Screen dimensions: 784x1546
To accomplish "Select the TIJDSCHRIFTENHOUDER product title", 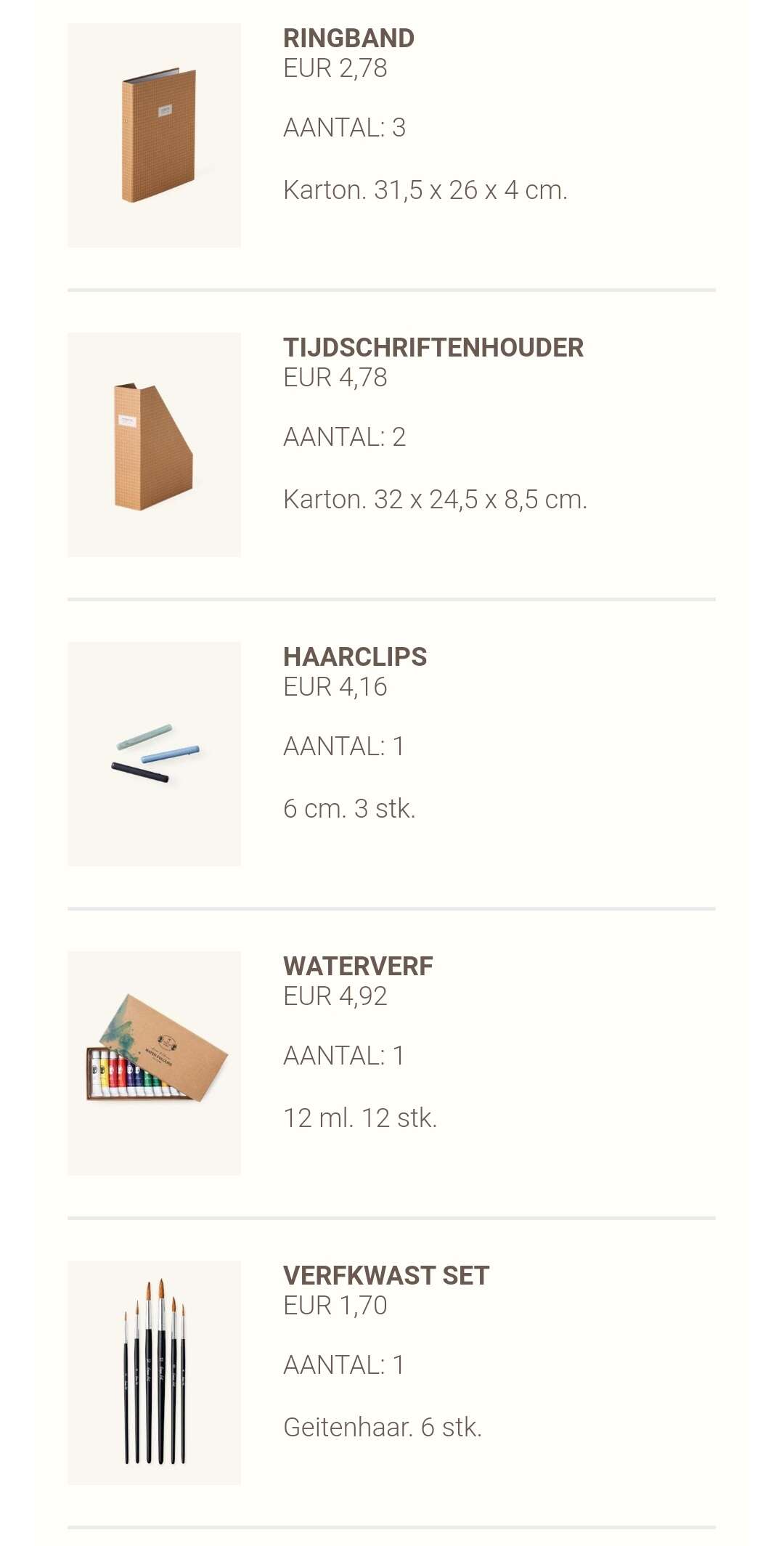I will point(433,347).
